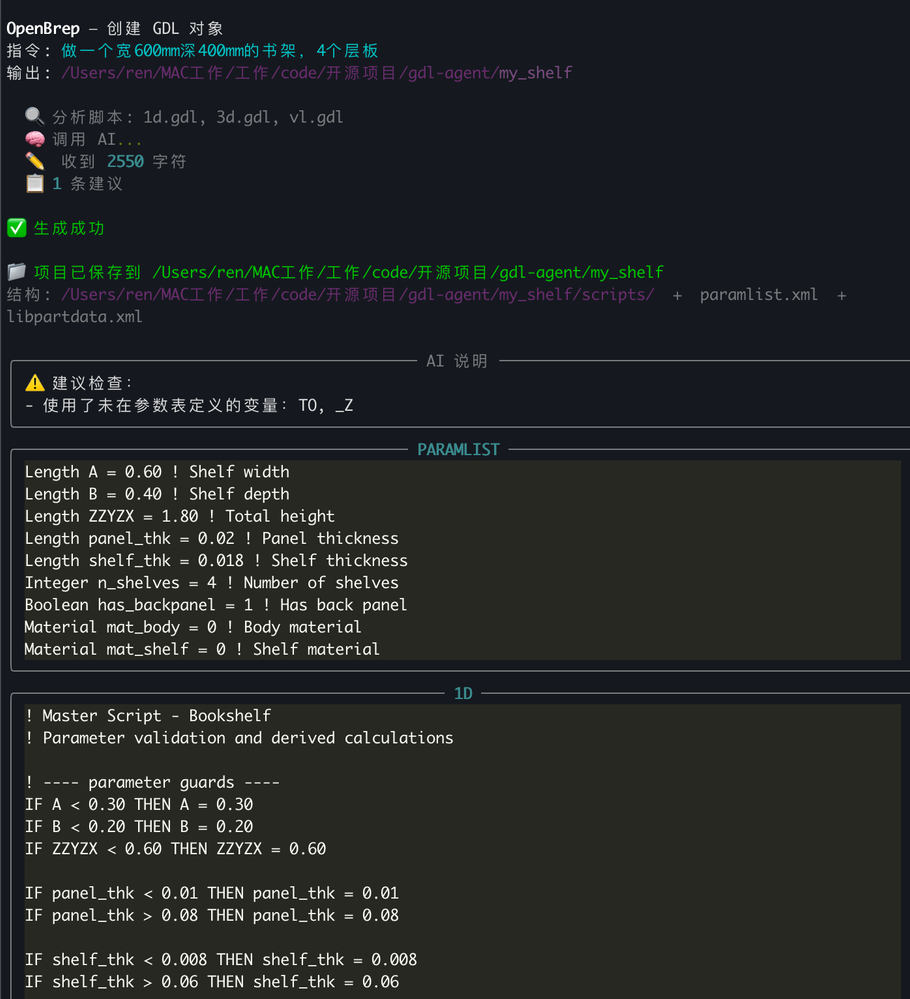Click the Length A = 0.60 Shelf width line
Viewport: 910px width, 999px height.
157,472
